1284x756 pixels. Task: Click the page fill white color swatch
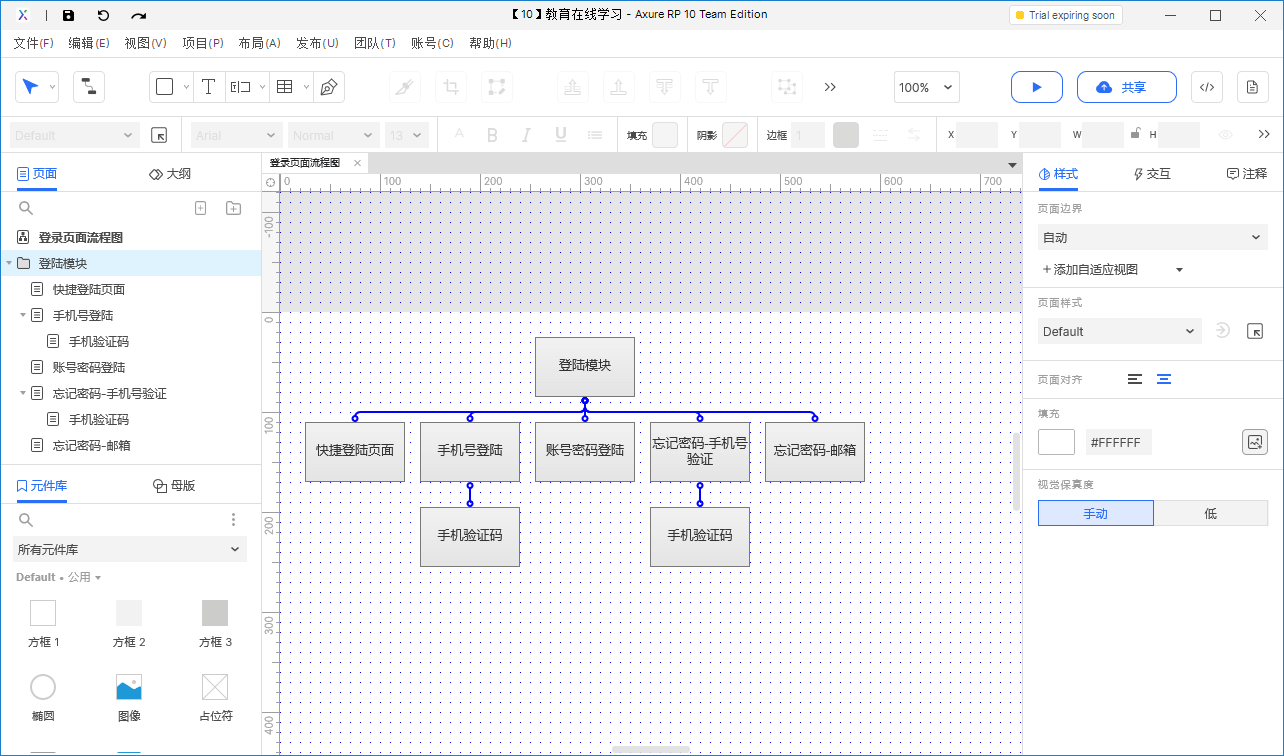[1056, 442]
